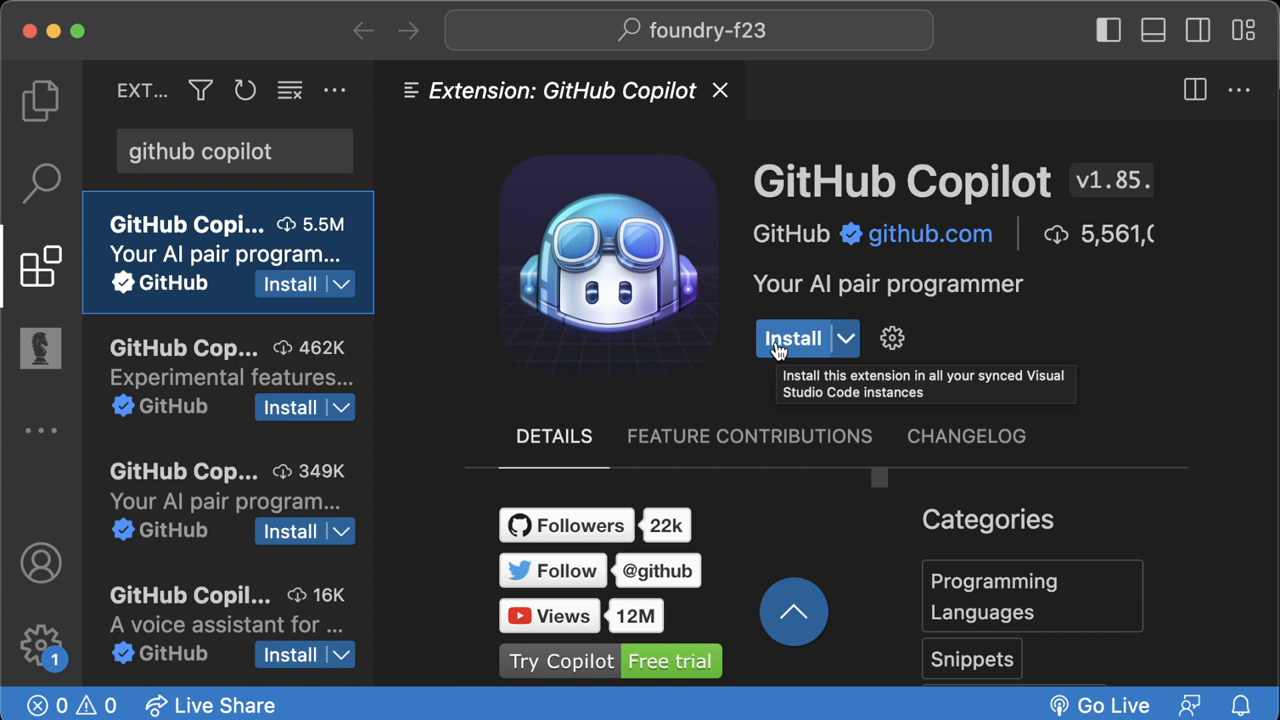Click the github copilot search field
Screen dimensions: 1280x720
click(234, 151)
